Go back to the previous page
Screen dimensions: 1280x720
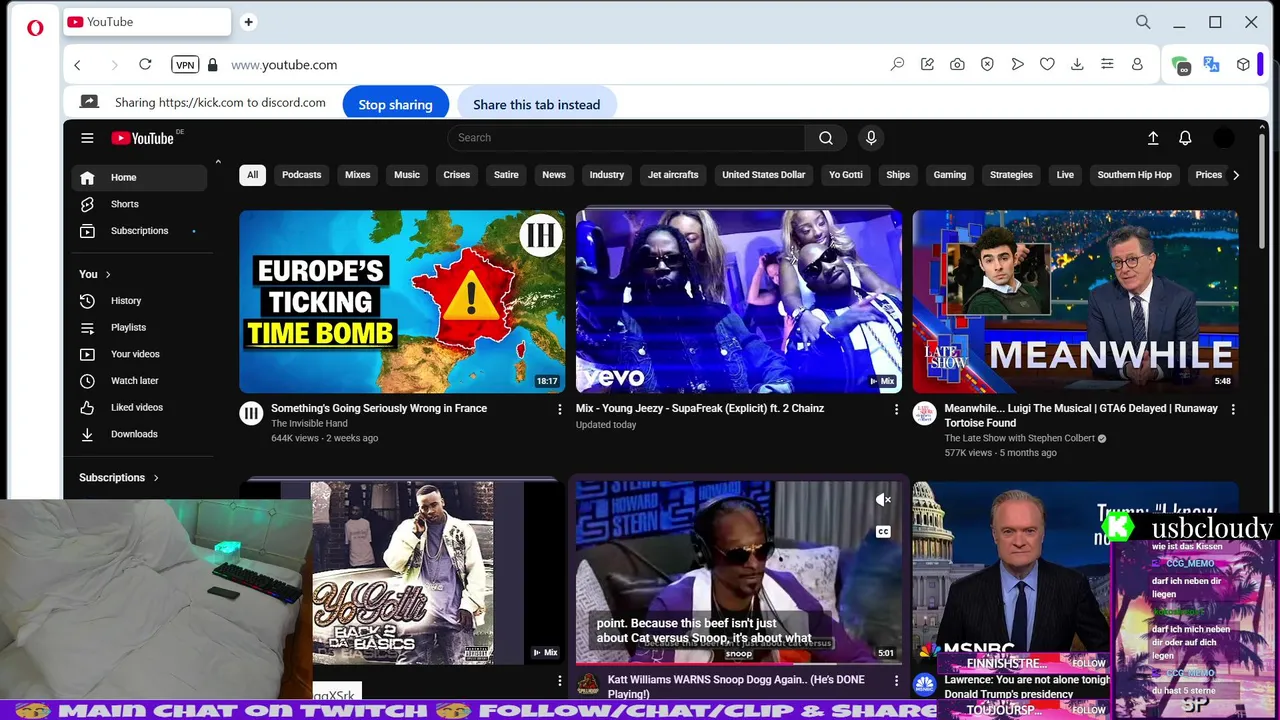(x=77, y=64)
